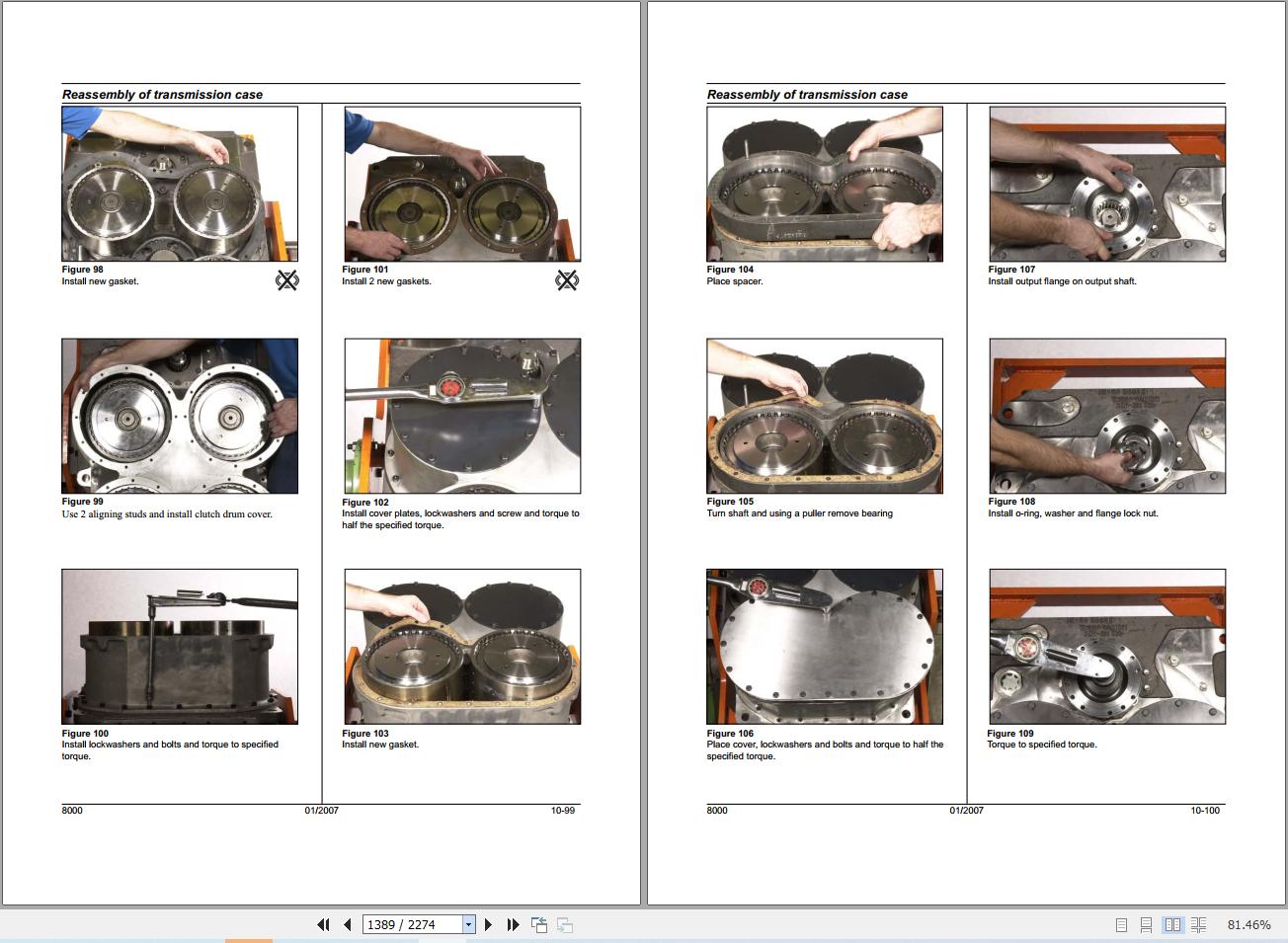Go forward to the next view
The width and height of the screenshot is (1288, 943).
point(565,925)
